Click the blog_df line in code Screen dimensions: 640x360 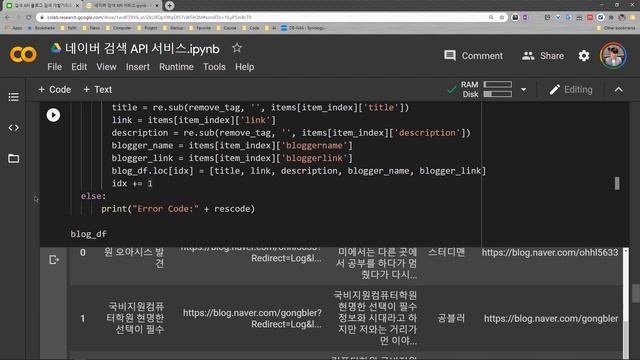(88, 234)
